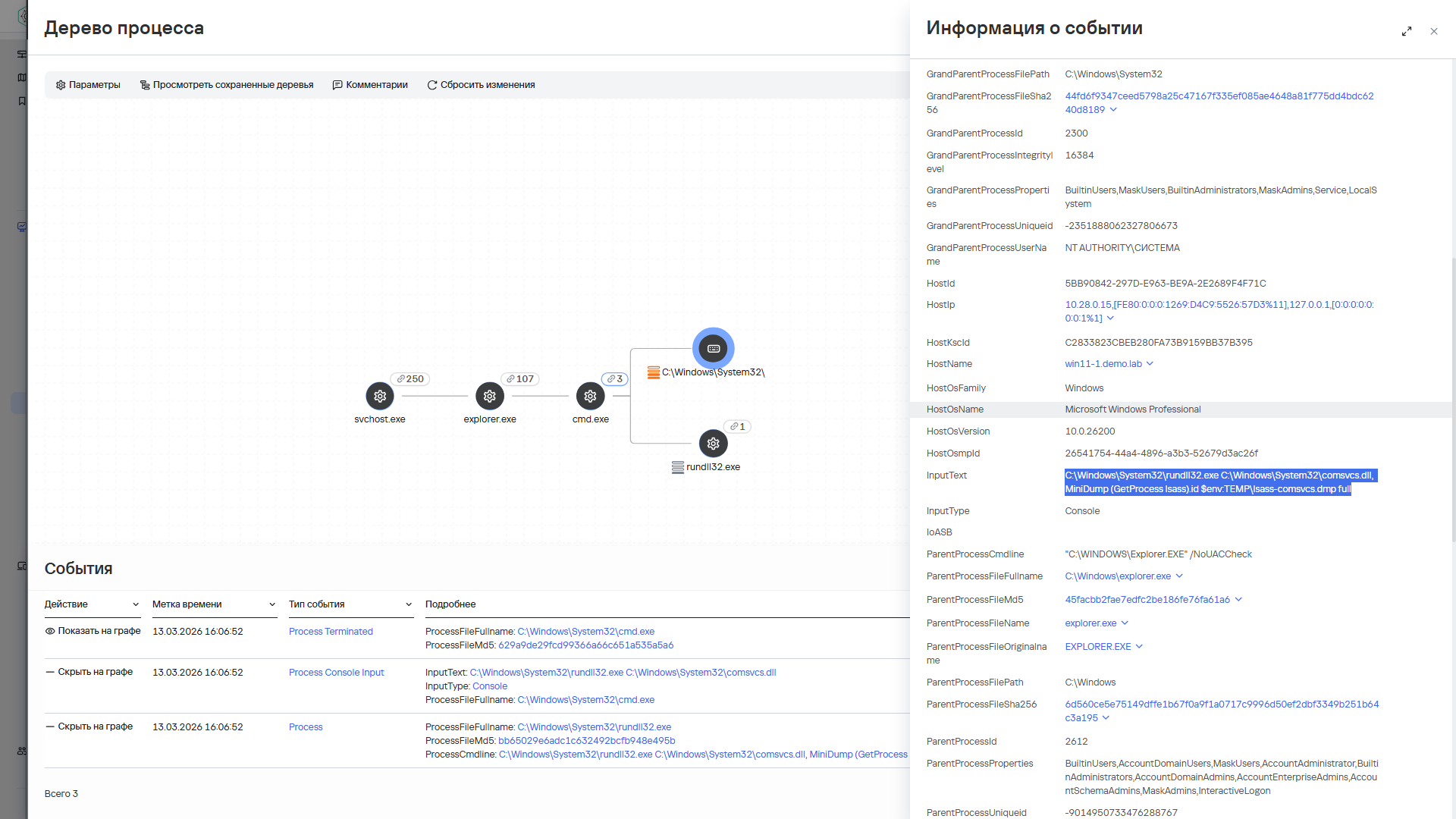Screen dimensions: 1456x819
Task: Click the 107 links badge on explorer.exe
Action: 520,379
